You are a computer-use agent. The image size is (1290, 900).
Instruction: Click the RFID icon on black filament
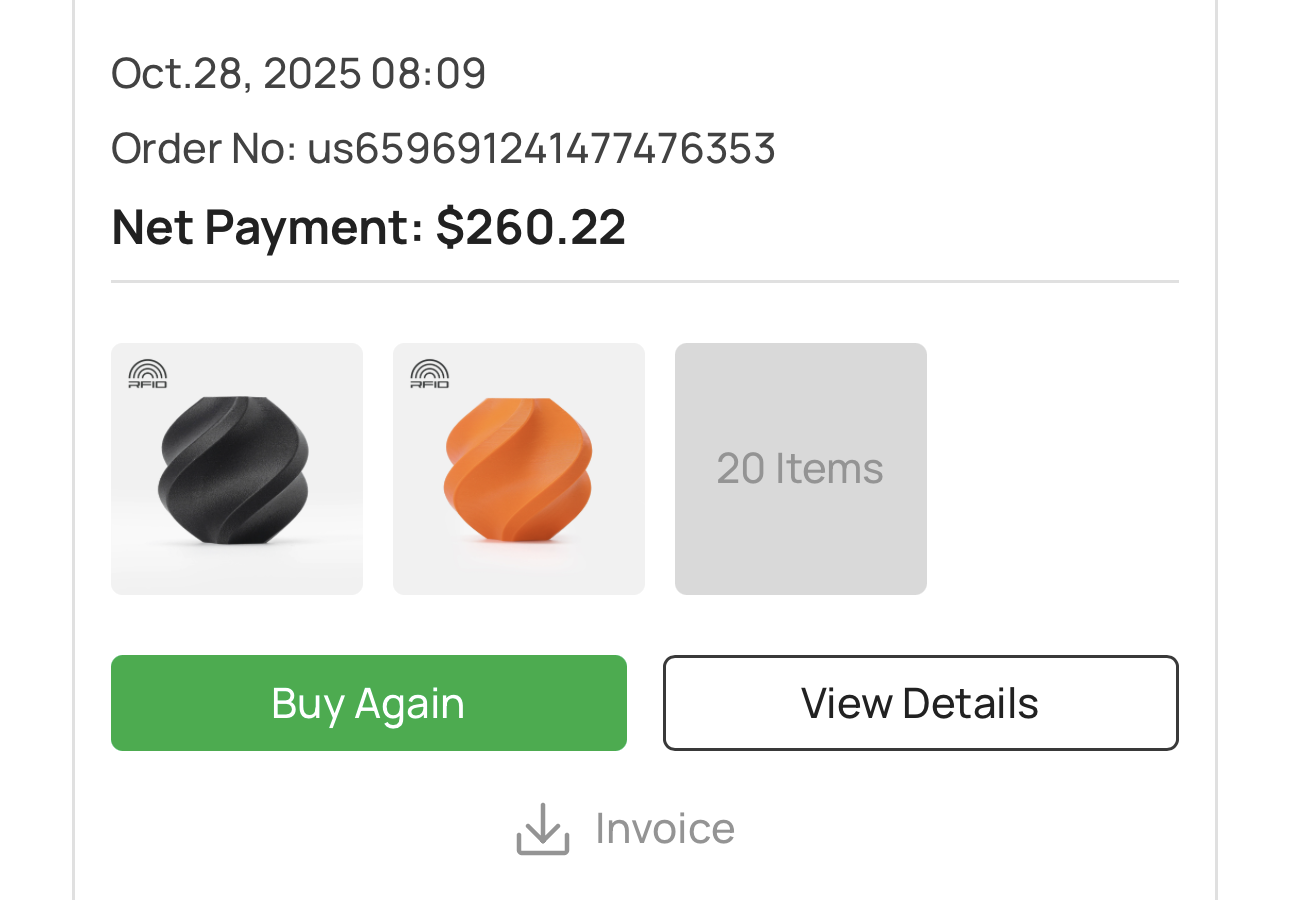coord(148,374)
